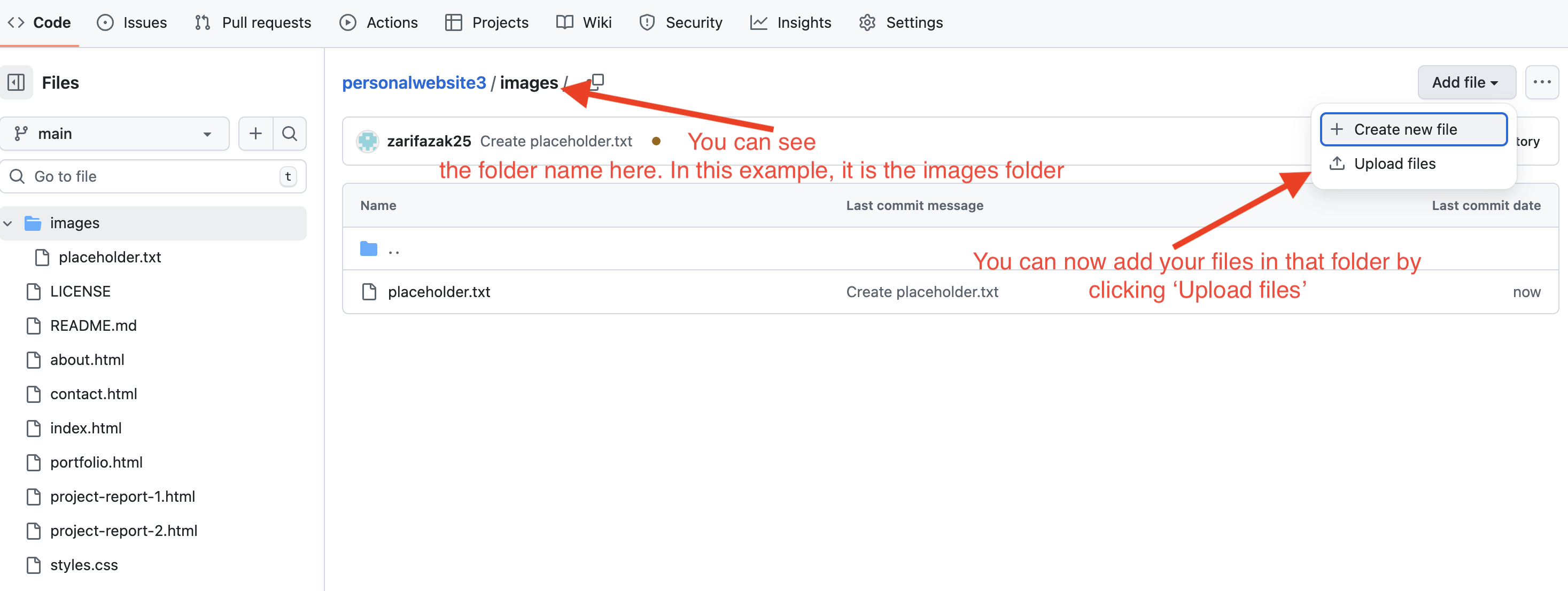Open the Add file dropdown
The height and width of the screenshot is (591, 1568).
pos(1466,82)
